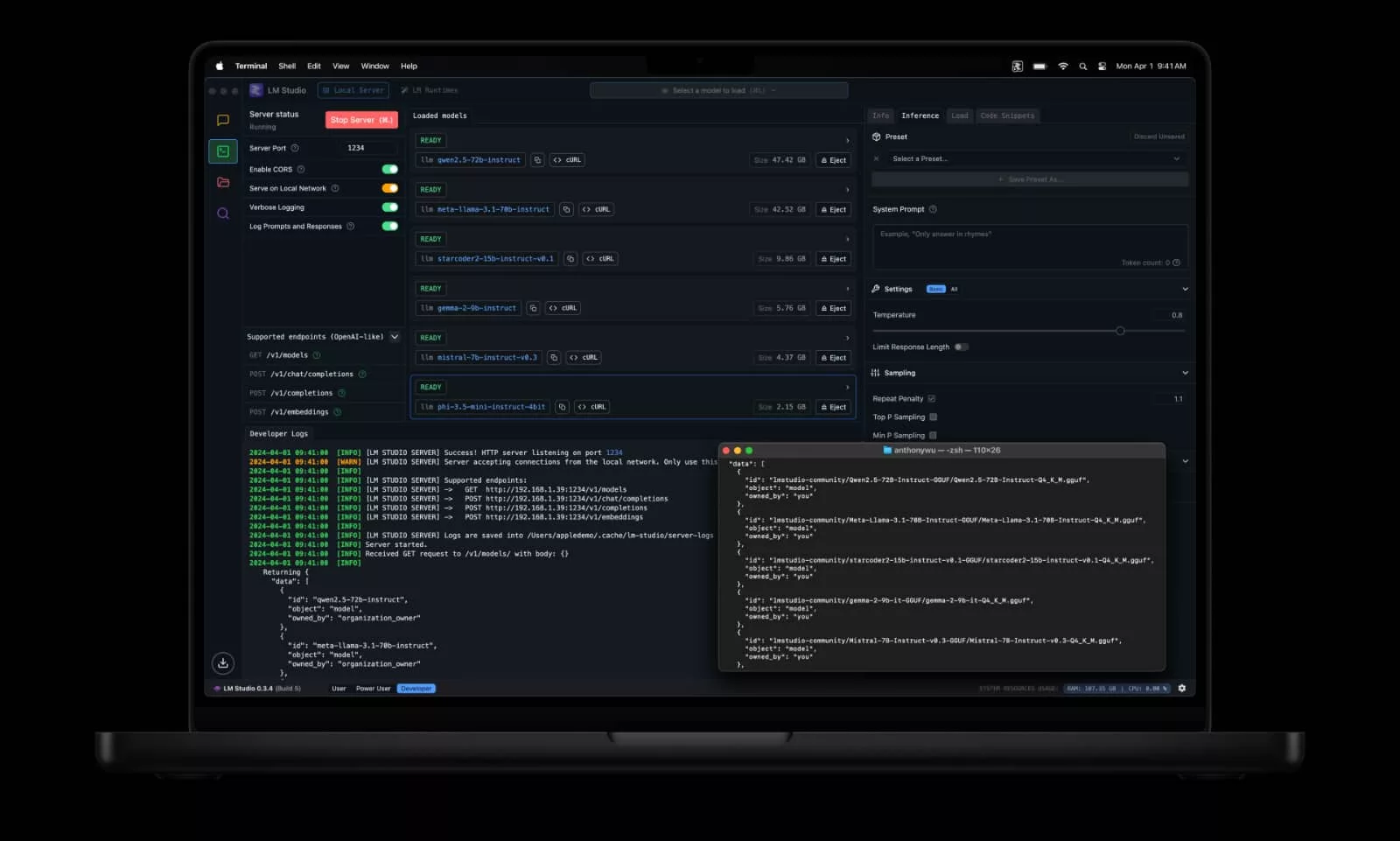Open the Downloads icon at bottom left
The height and width of the screenshot is (841, 1400).
pyautogui.click(x=223, y=663)
